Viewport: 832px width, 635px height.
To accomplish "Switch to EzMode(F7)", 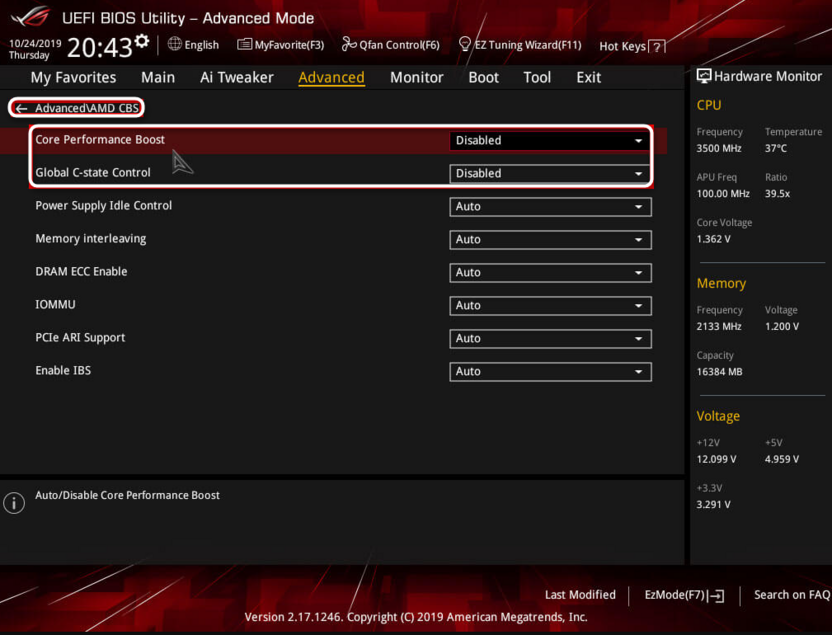I will [674, 595].
